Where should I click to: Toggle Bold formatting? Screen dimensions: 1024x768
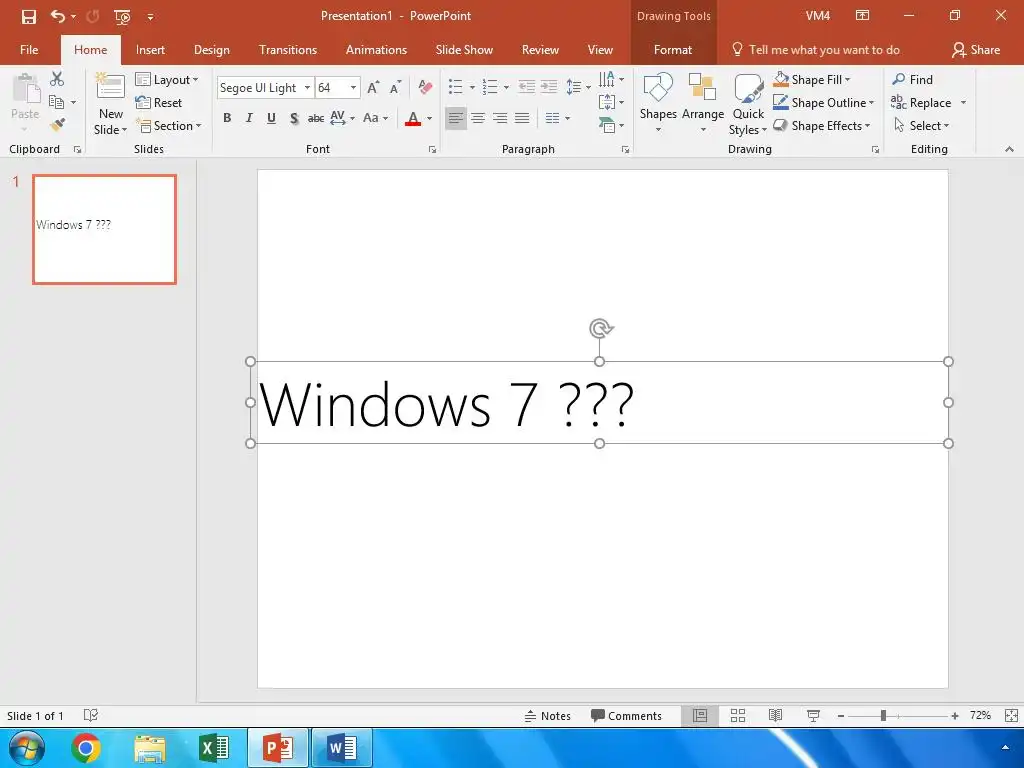click(x=227, y=118)
